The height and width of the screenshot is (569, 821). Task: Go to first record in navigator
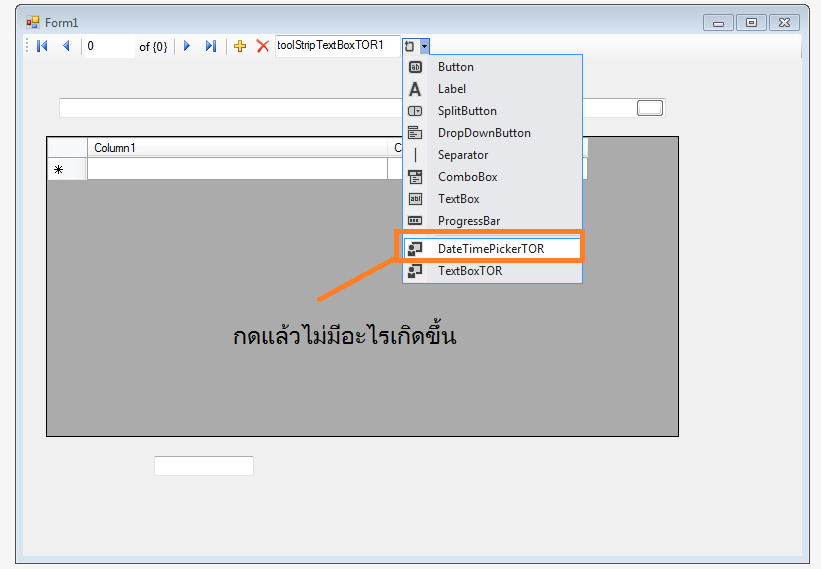[42, 46]
